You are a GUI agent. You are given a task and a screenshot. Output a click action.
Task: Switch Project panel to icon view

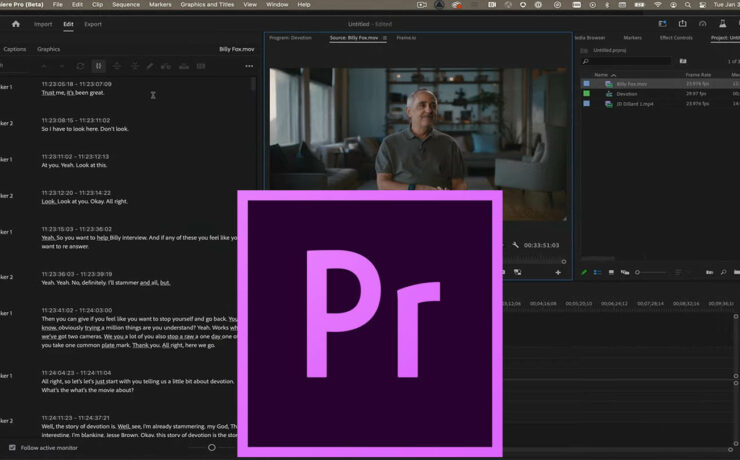(611, 272)
